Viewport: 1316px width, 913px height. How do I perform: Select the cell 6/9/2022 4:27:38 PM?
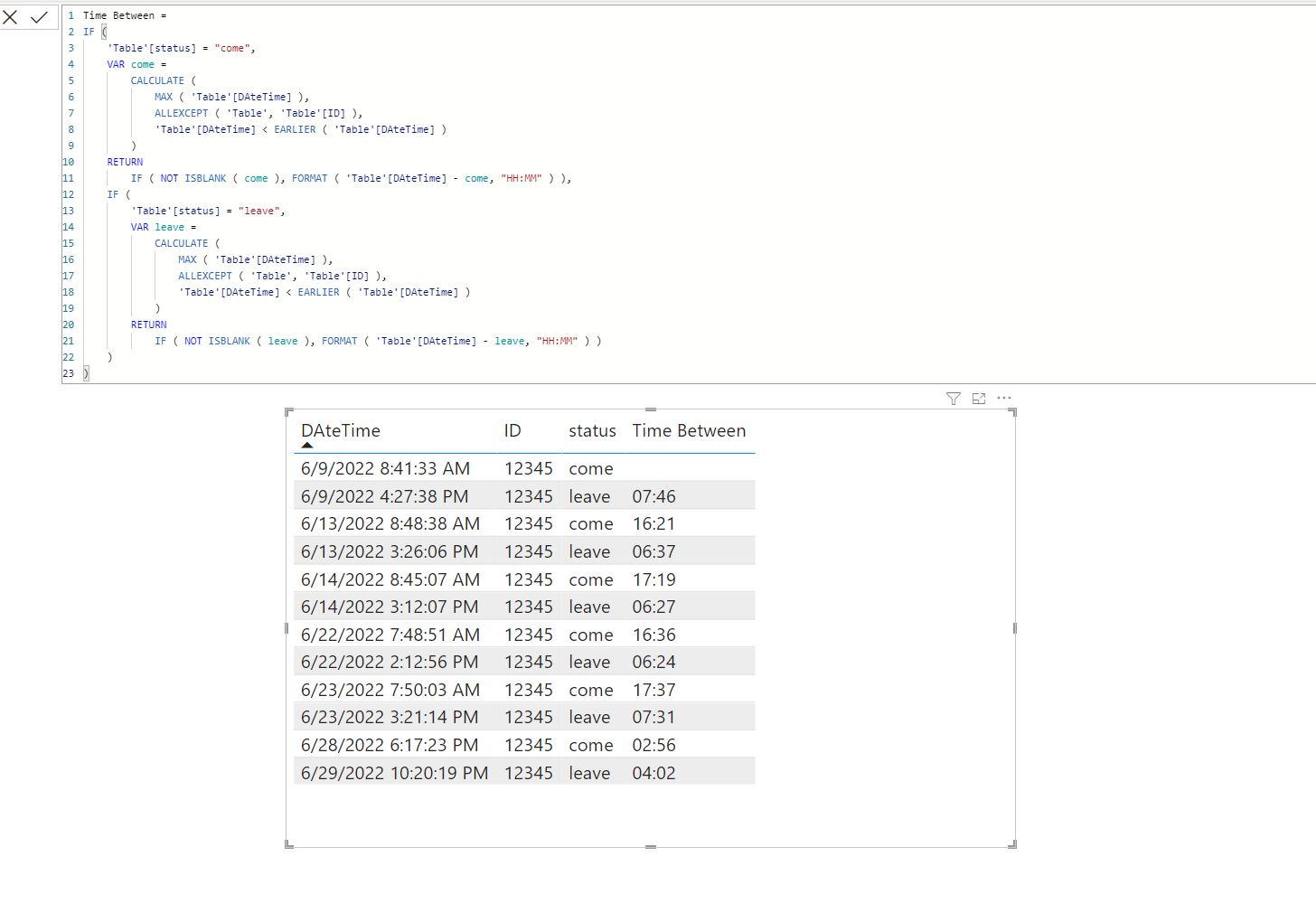385,496
